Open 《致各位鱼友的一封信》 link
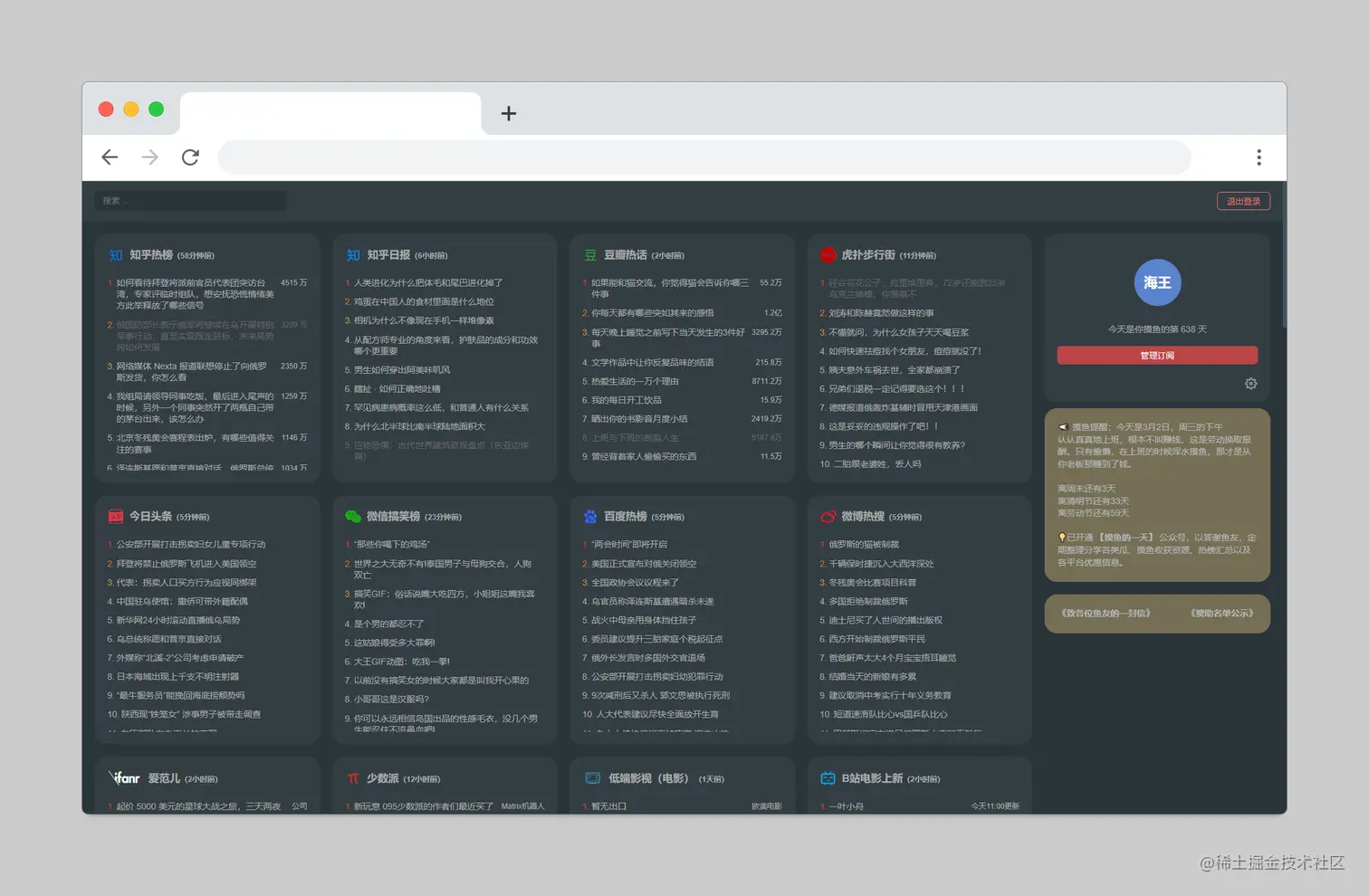 [x=1106, y=614]
